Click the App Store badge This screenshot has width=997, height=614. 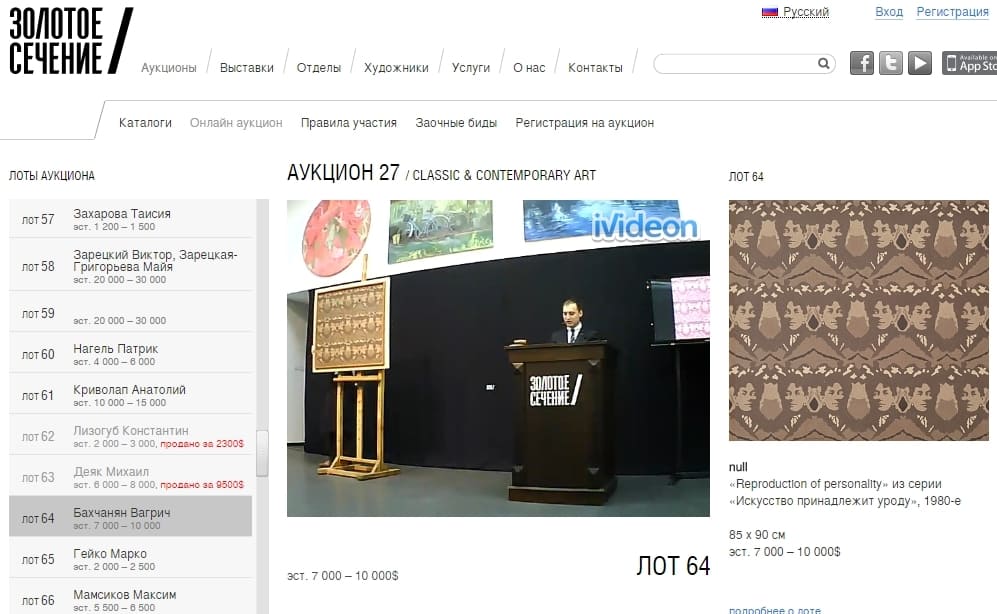point(969,63)
